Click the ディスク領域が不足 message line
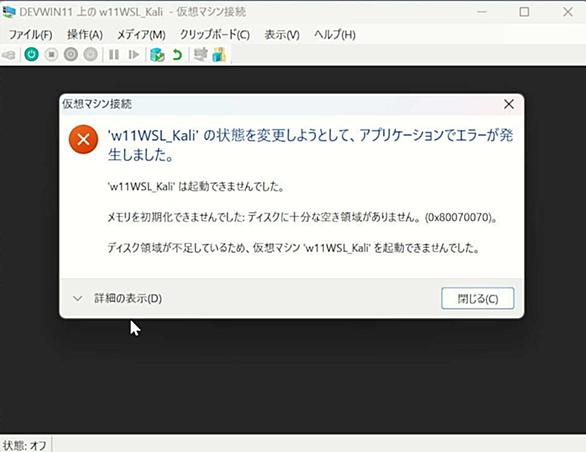Screen dimensions: 586x452 293,248
